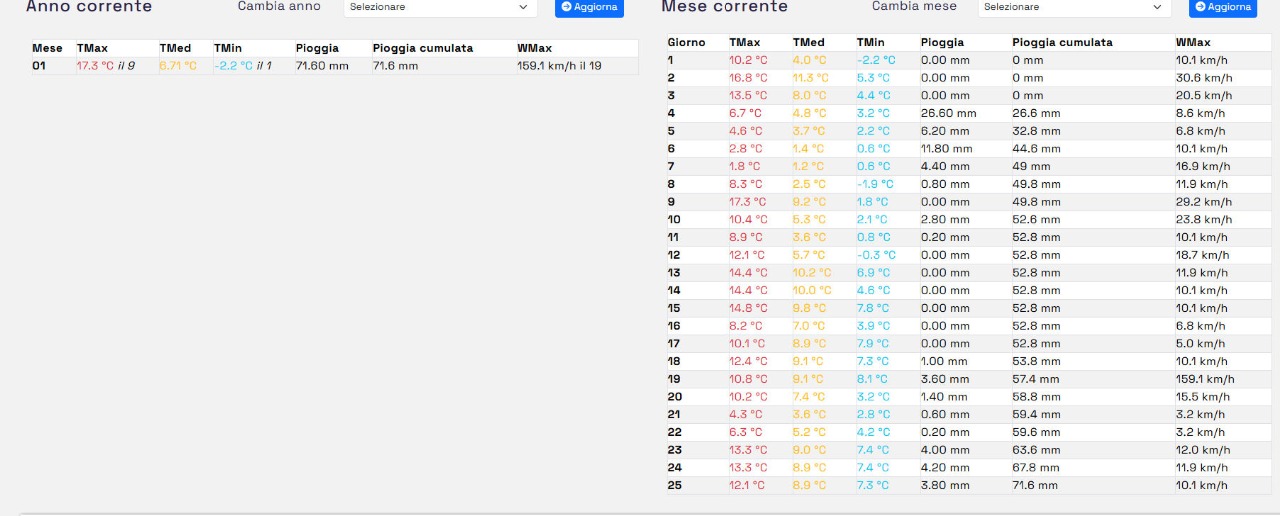The width and height of the screenshot is (1280, 516).
Task: Click the Pioggia cumulata header in monthly table
Action: tap(1061, 42)
